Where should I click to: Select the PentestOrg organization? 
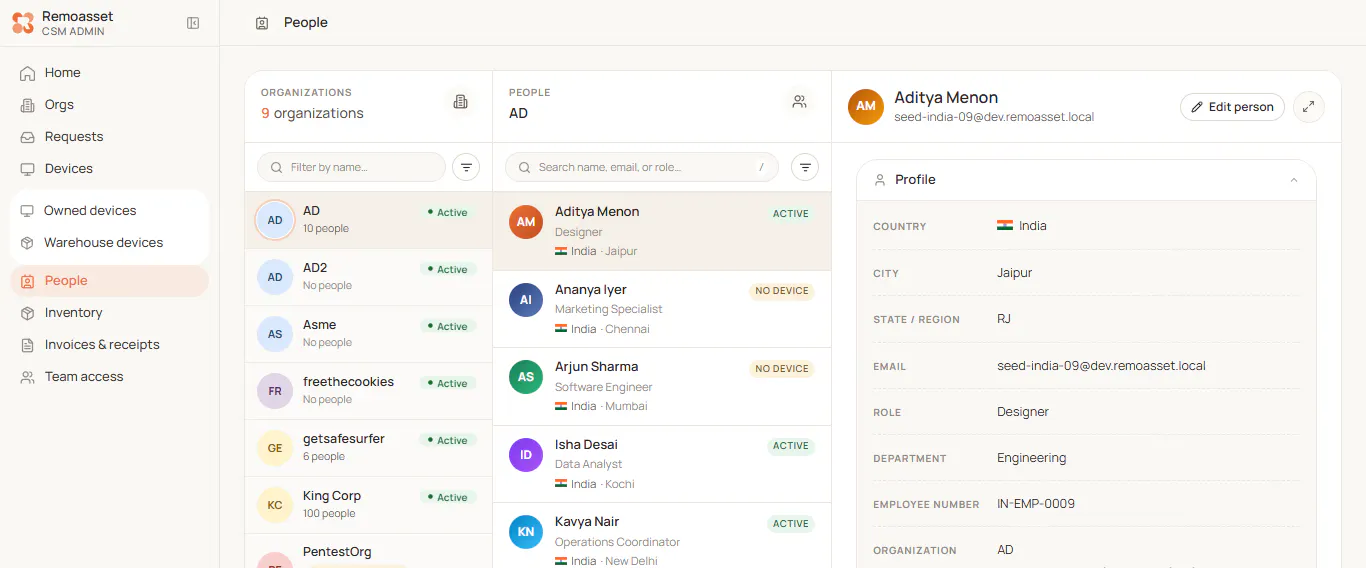click(368, 551)
